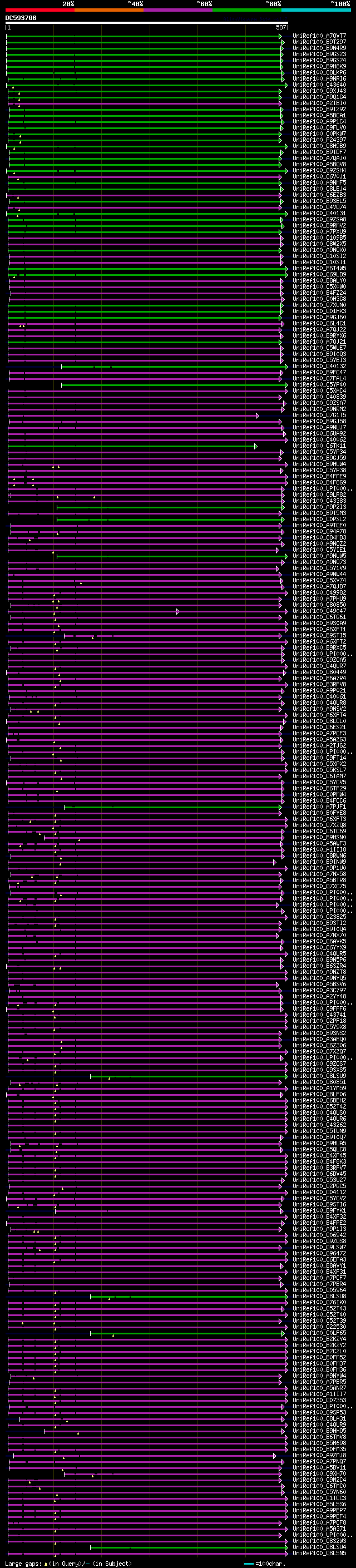356x1568 pixels.
Task: Select the red 20% identity color band
Action: tap(40, 10)
